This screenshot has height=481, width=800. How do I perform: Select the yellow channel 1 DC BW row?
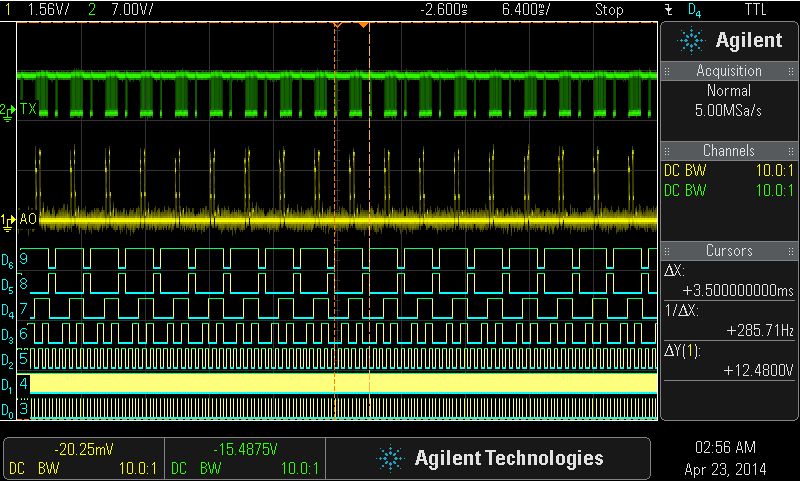[x=729, y=170]
